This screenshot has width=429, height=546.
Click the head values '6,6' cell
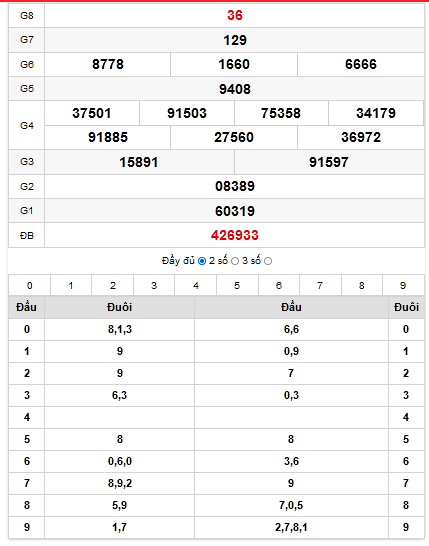[291, 329]
